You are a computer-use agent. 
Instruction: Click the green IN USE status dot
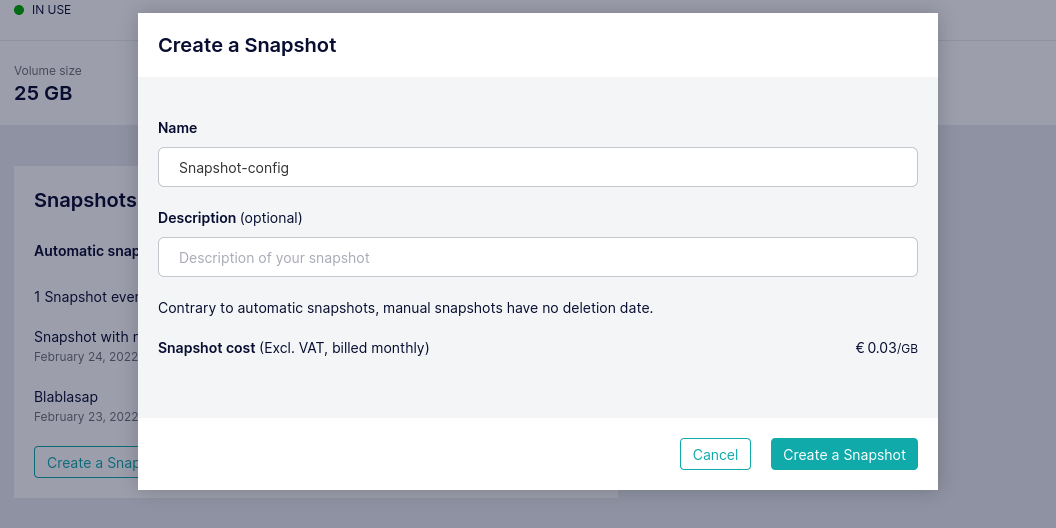(x=19, y=10)
